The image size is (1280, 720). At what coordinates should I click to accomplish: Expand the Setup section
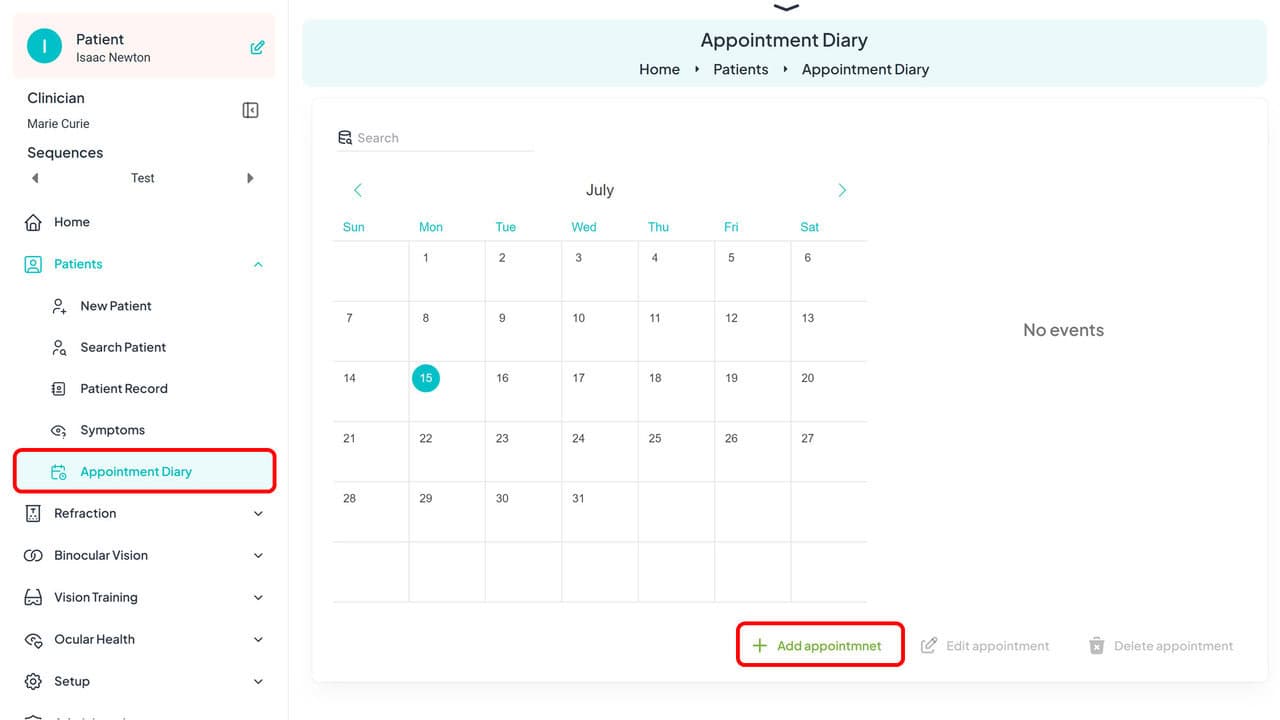click(x=258, y=681)
